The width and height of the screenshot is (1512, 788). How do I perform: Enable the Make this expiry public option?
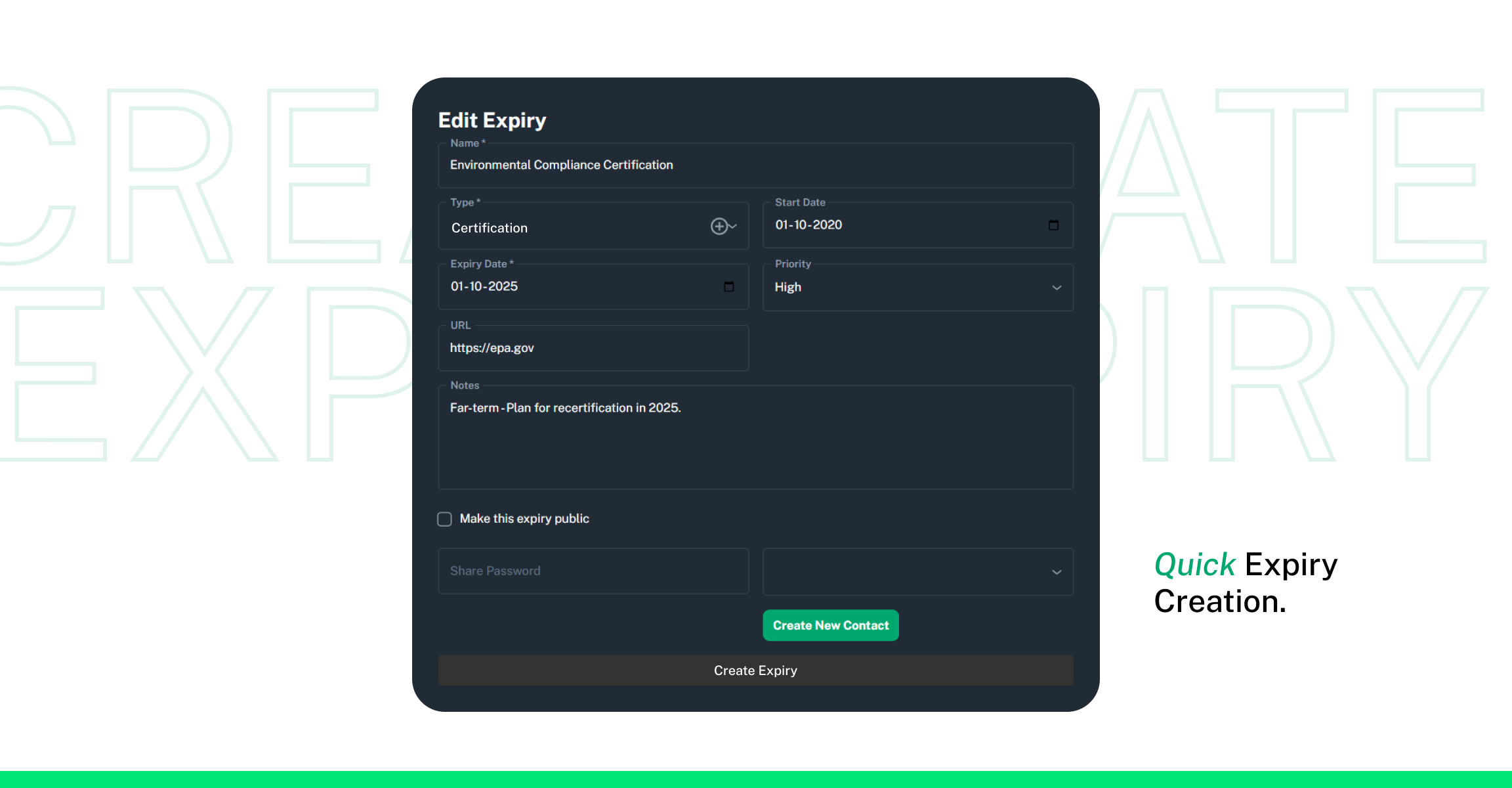tap(446, 518)
